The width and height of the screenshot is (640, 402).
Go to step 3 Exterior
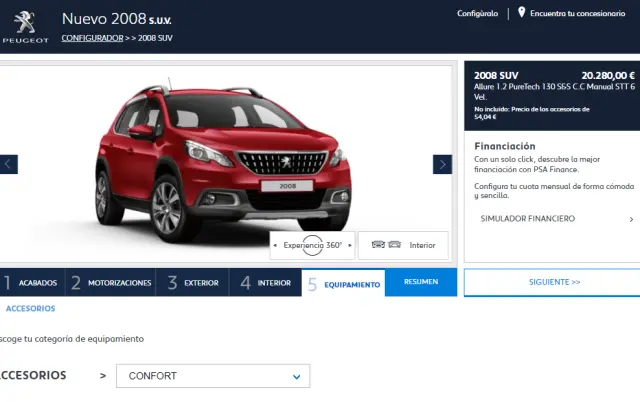click(x=192, y=283)
